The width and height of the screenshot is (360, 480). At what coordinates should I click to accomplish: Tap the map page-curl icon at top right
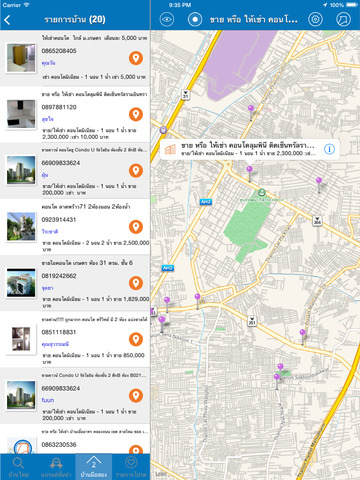(343, 19)
